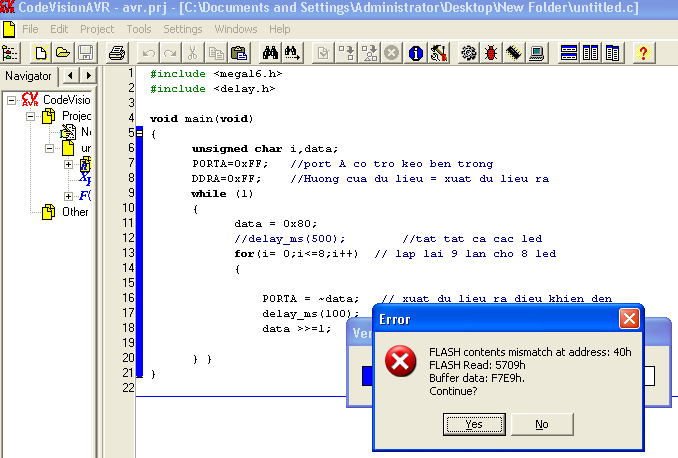Image resolution: width=678 pixels, height=458 pixels.
Task: Click the '#include <delay.h>' code line
Action: point(212,89)
